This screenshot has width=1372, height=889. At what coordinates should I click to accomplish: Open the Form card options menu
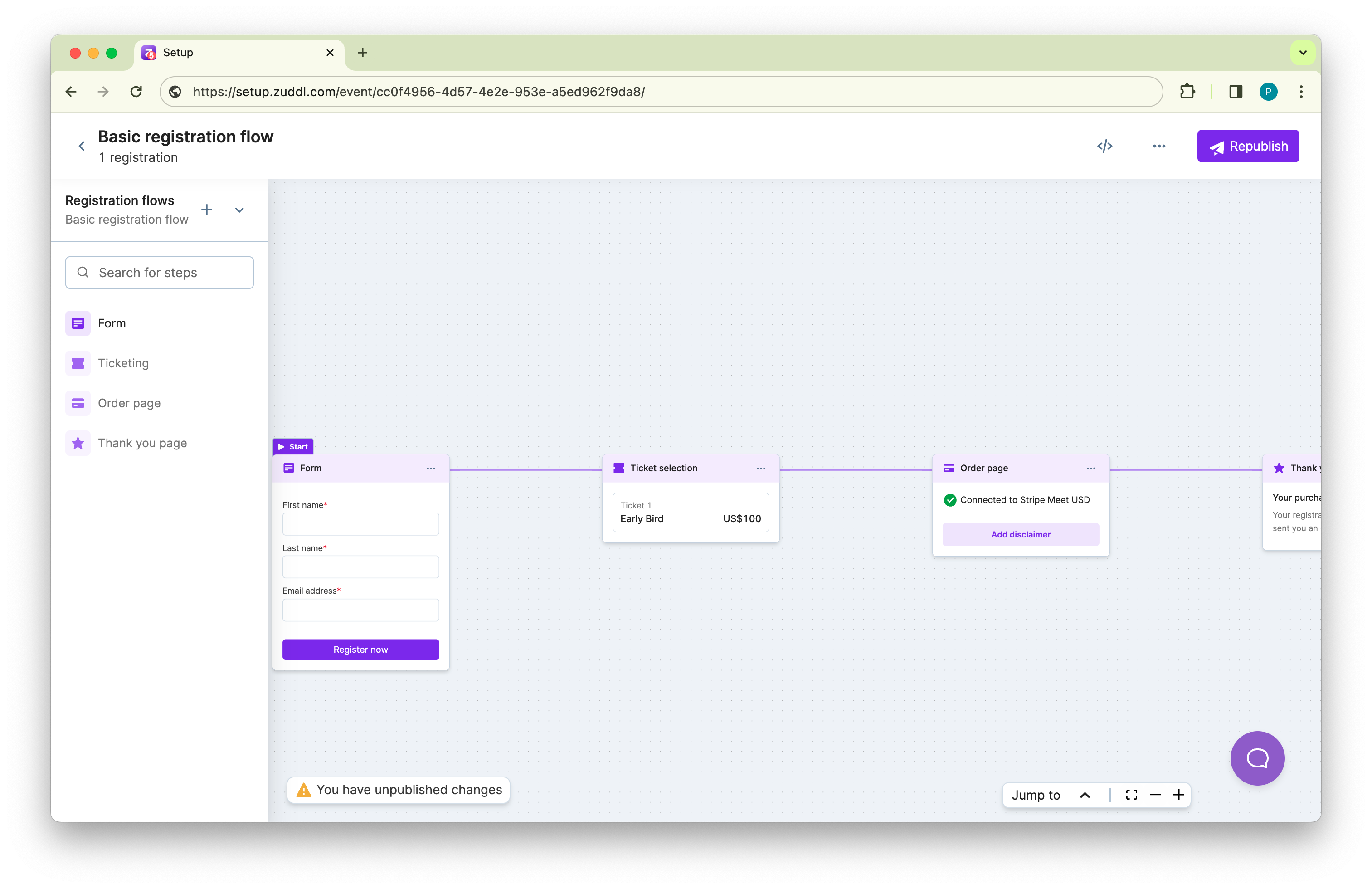click(431, 469)
